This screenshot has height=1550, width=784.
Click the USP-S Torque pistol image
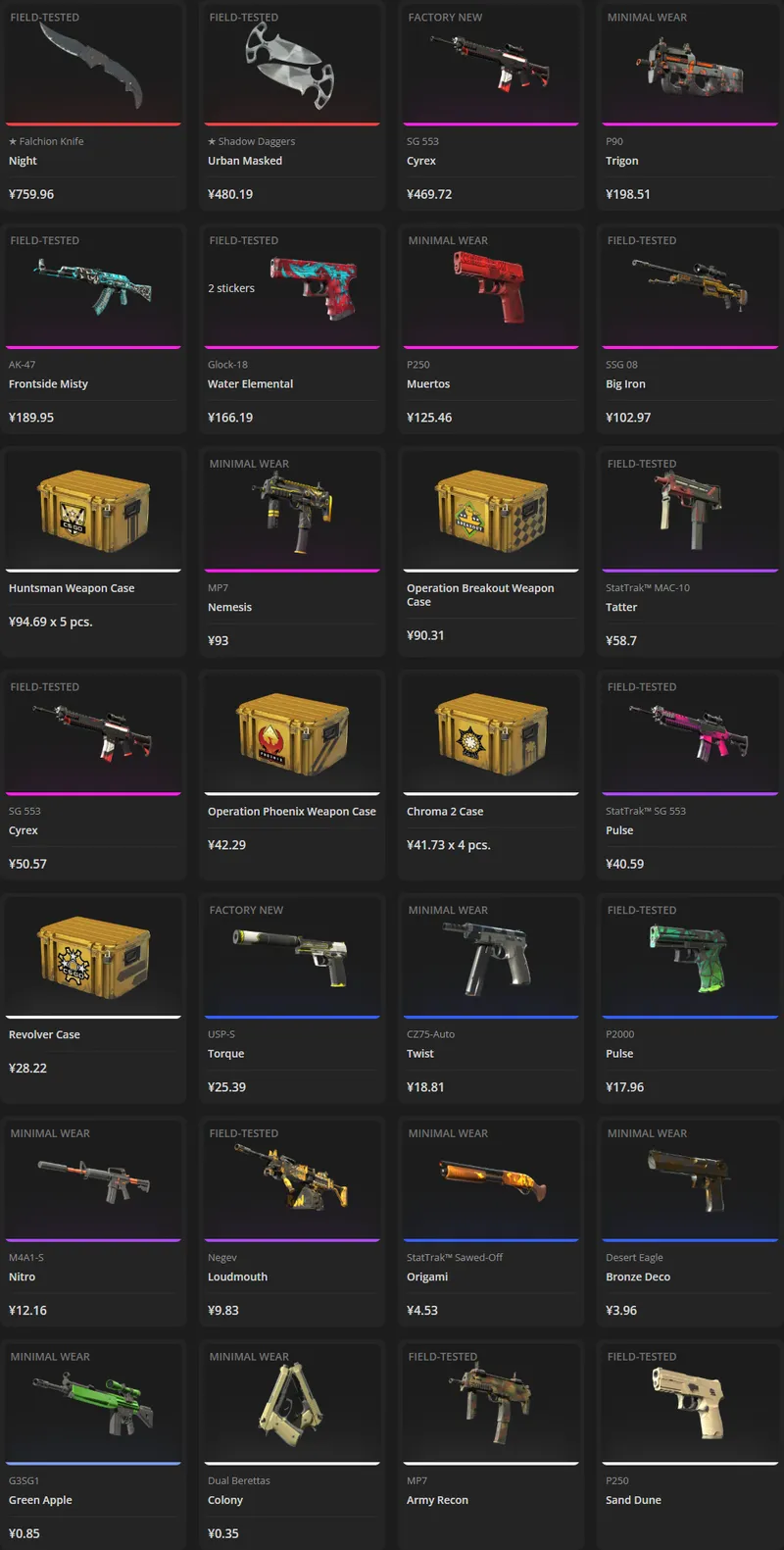[x=290, y=957]
